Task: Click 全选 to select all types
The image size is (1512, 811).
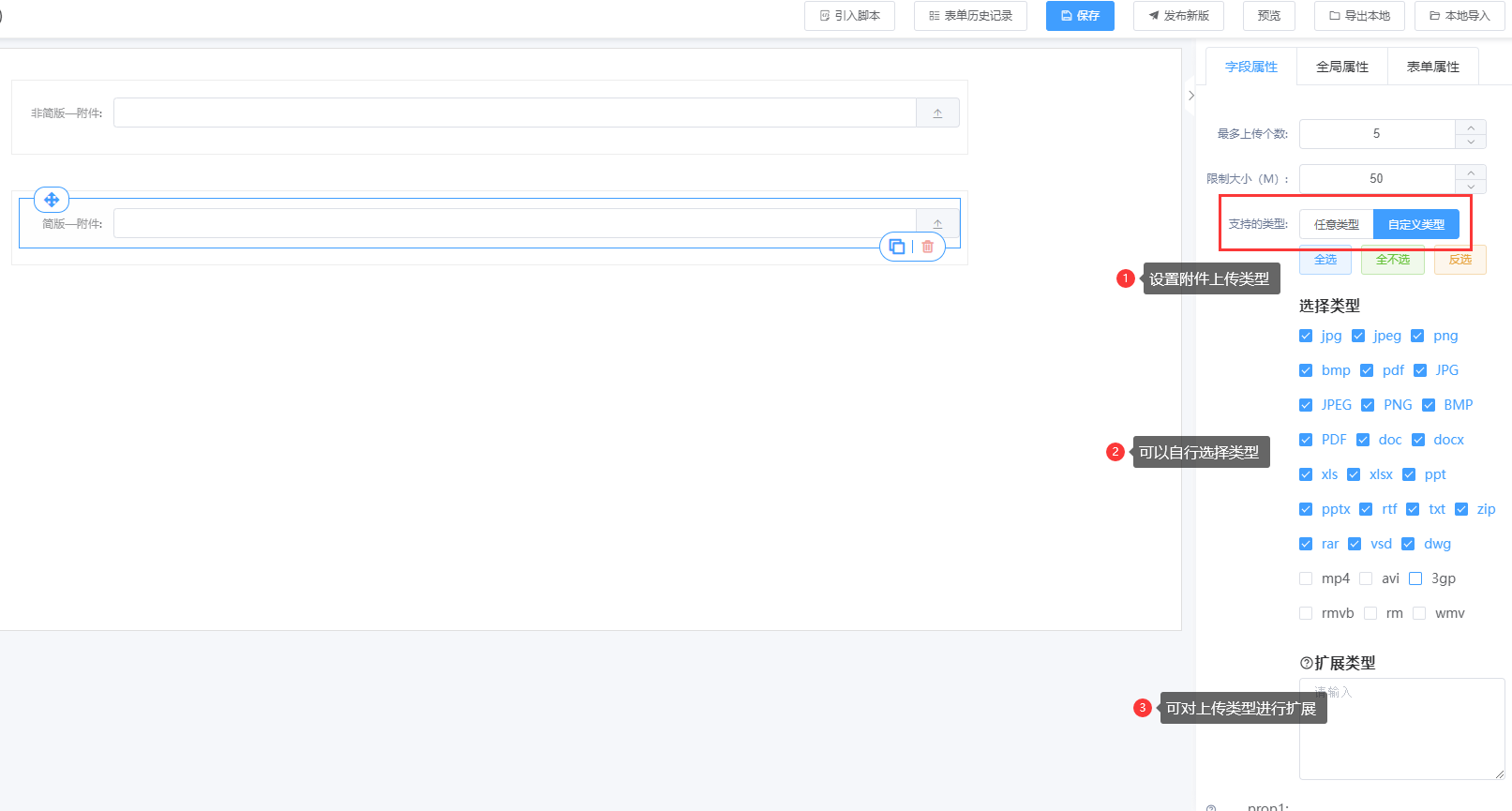Action: [1325, 260]
